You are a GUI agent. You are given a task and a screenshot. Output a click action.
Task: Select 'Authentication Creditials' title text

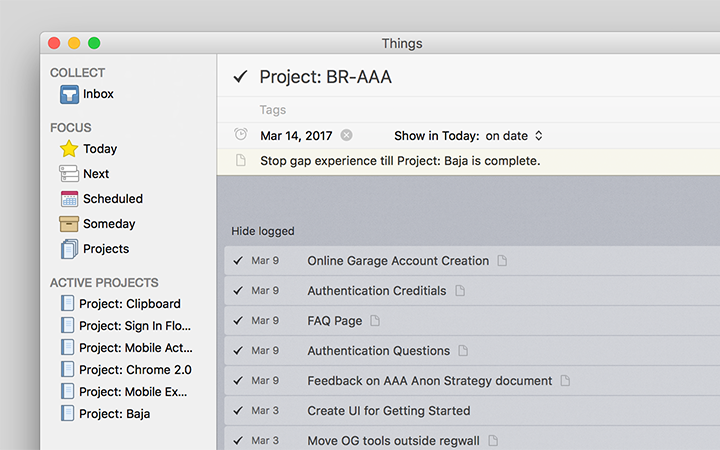[x=377, y=291]
